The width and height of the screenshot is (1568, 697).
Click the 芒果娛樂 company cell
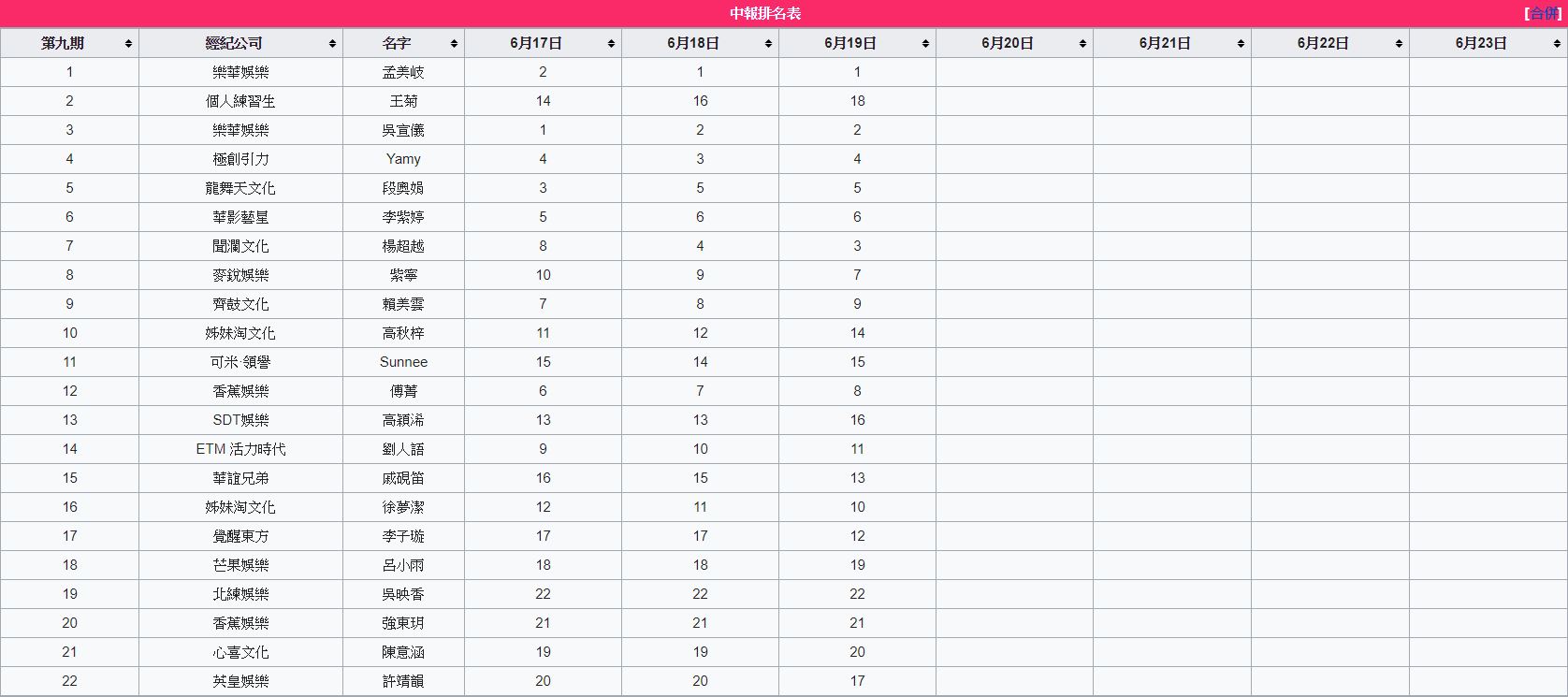[240, 565]
